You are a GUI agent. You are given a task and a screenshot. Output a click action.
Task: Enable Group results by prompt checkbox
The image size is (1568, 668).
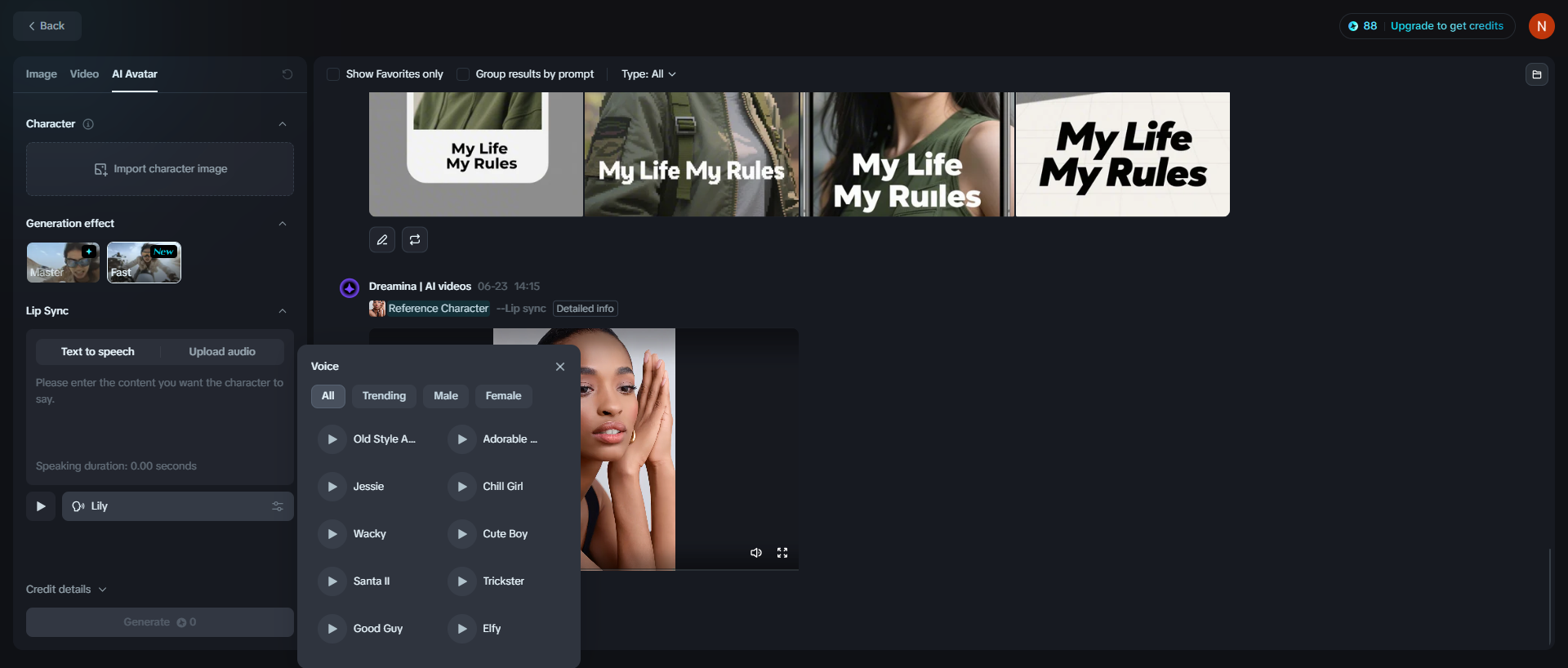click(463, 74)
